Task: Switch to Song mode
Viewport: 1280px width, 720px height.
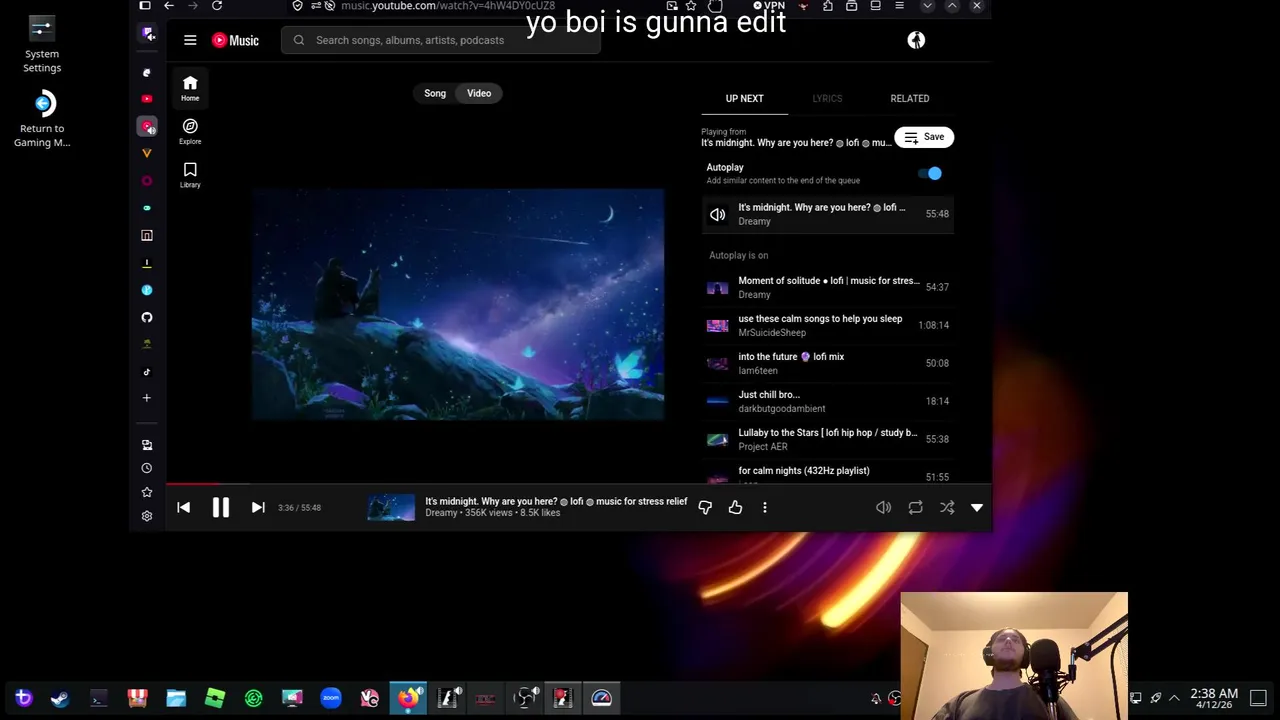Action: point(435,93)
